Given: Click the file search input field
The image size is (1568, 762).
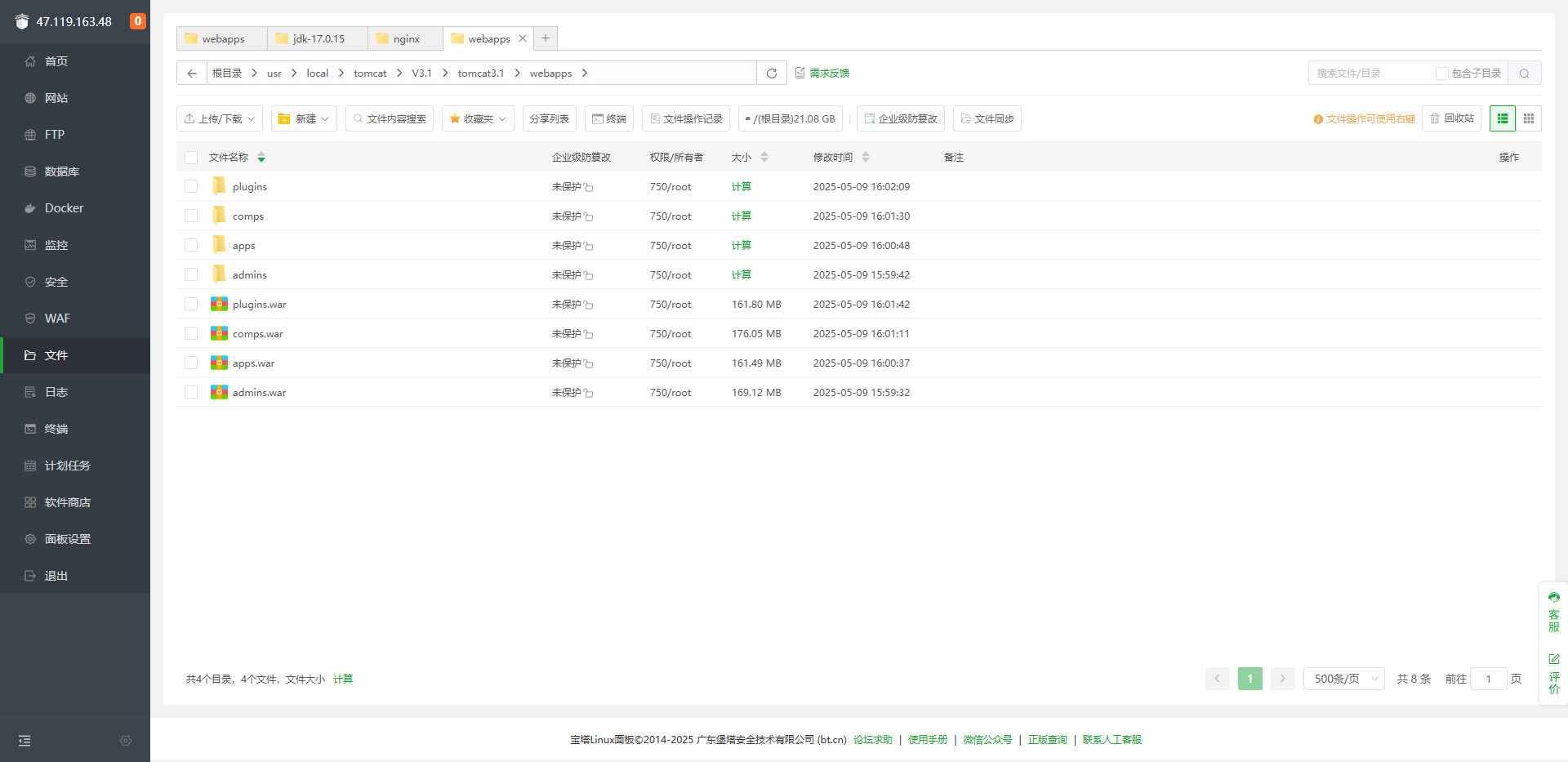Looking at the screenshot, I should 1372,74.
